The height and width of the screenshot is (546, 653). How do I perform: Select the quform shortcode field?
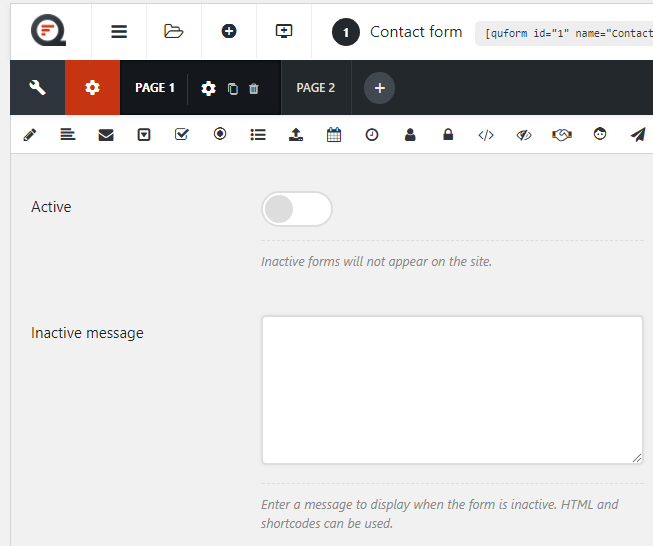564,33
